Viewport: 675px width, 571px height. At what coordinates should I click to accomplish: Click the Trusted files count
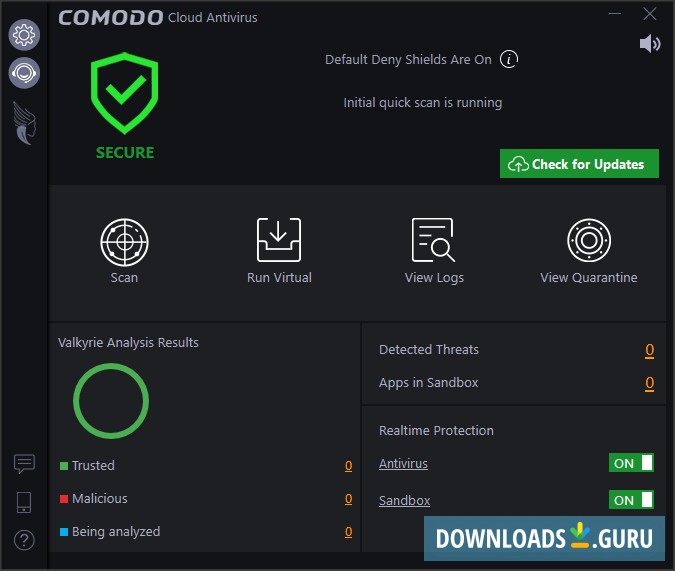click(x=349, y=466)
